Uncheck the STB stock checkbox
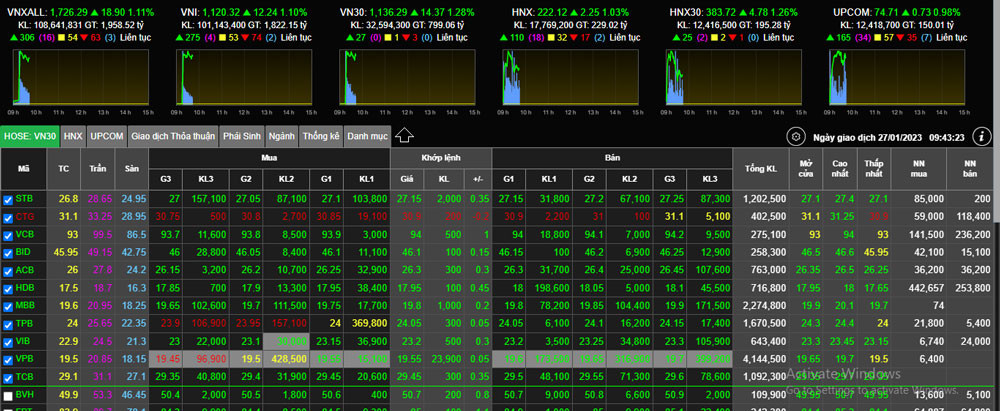This screenshot has width=1000, height=411. click(9, 199)
